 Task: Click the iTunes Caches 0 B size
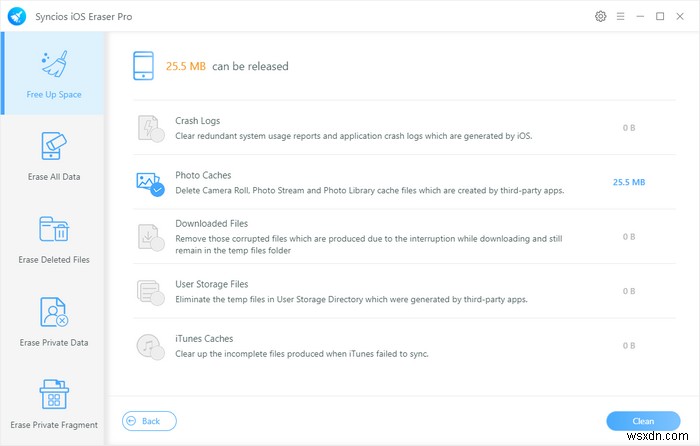coord(629,346)
